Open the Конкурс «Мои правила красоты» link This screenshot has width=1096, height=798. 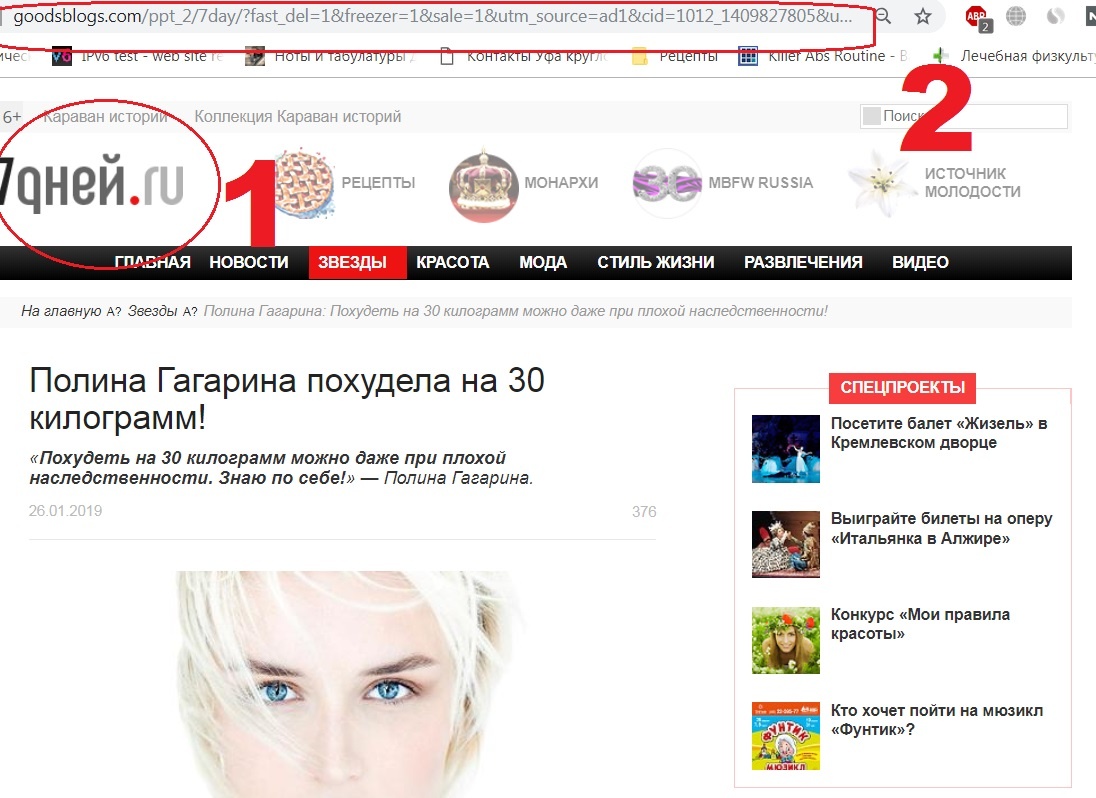[920, 624]
